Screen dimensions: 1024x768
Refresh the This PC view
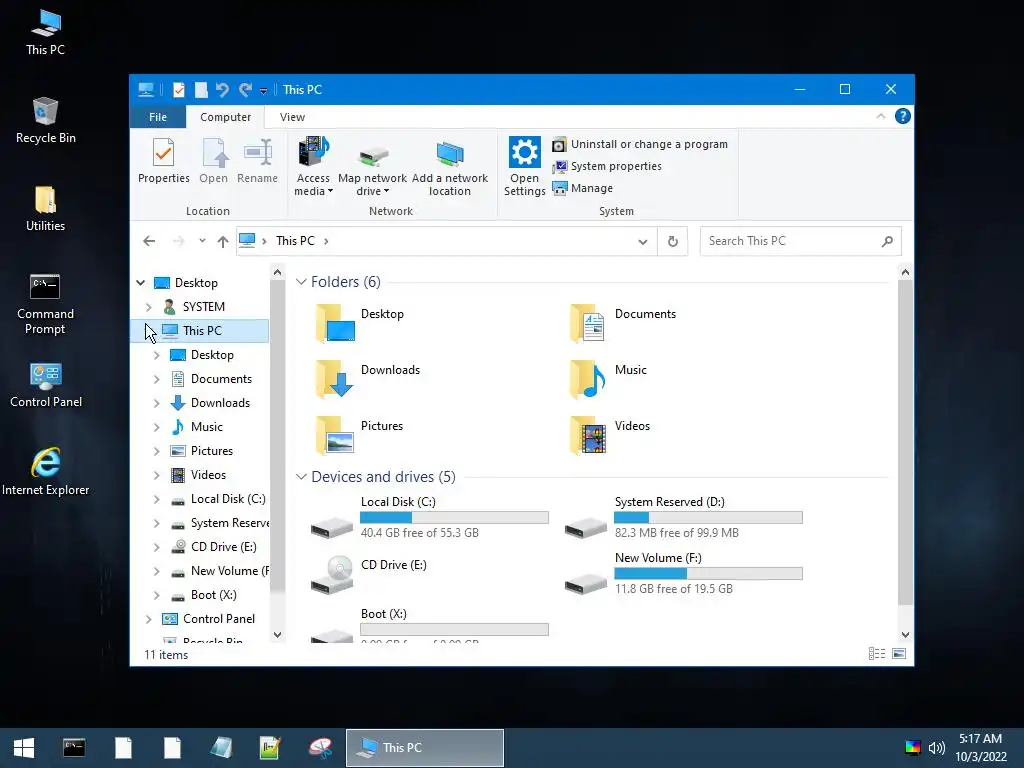coord(673,242)
